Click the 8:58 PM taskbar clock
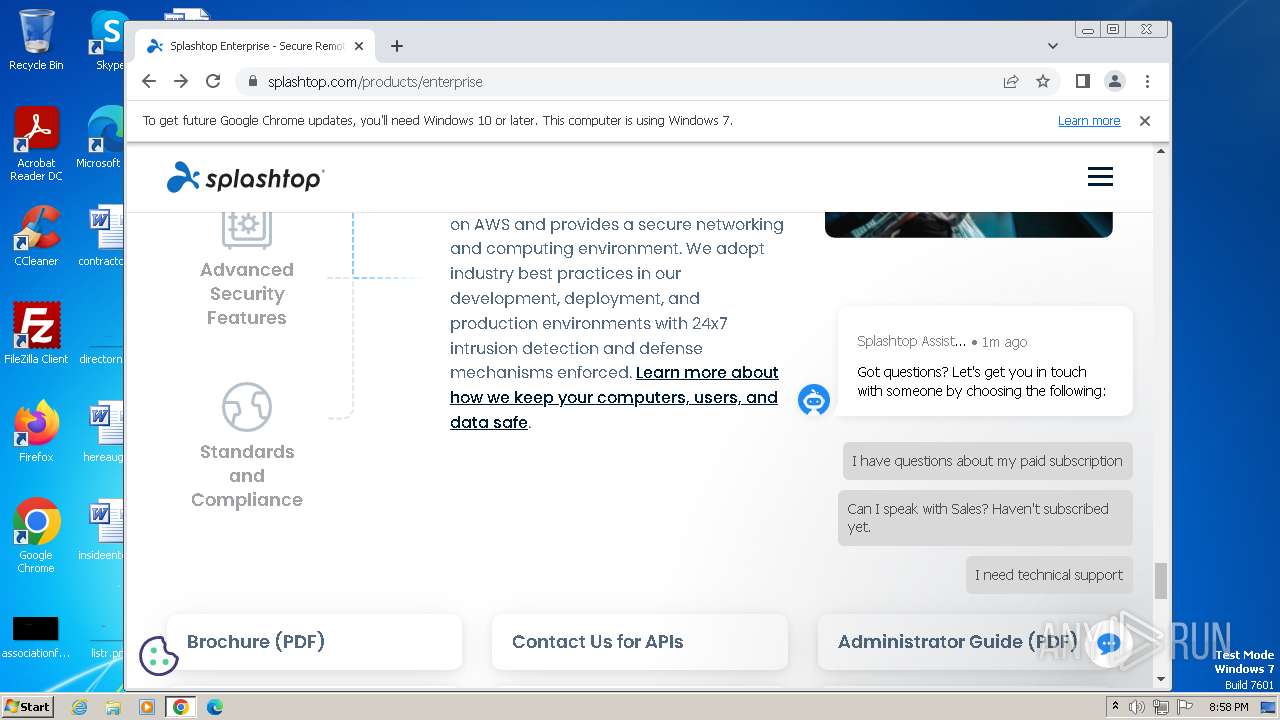This screenshot has height=720, width=1280. pos(1228,707)
